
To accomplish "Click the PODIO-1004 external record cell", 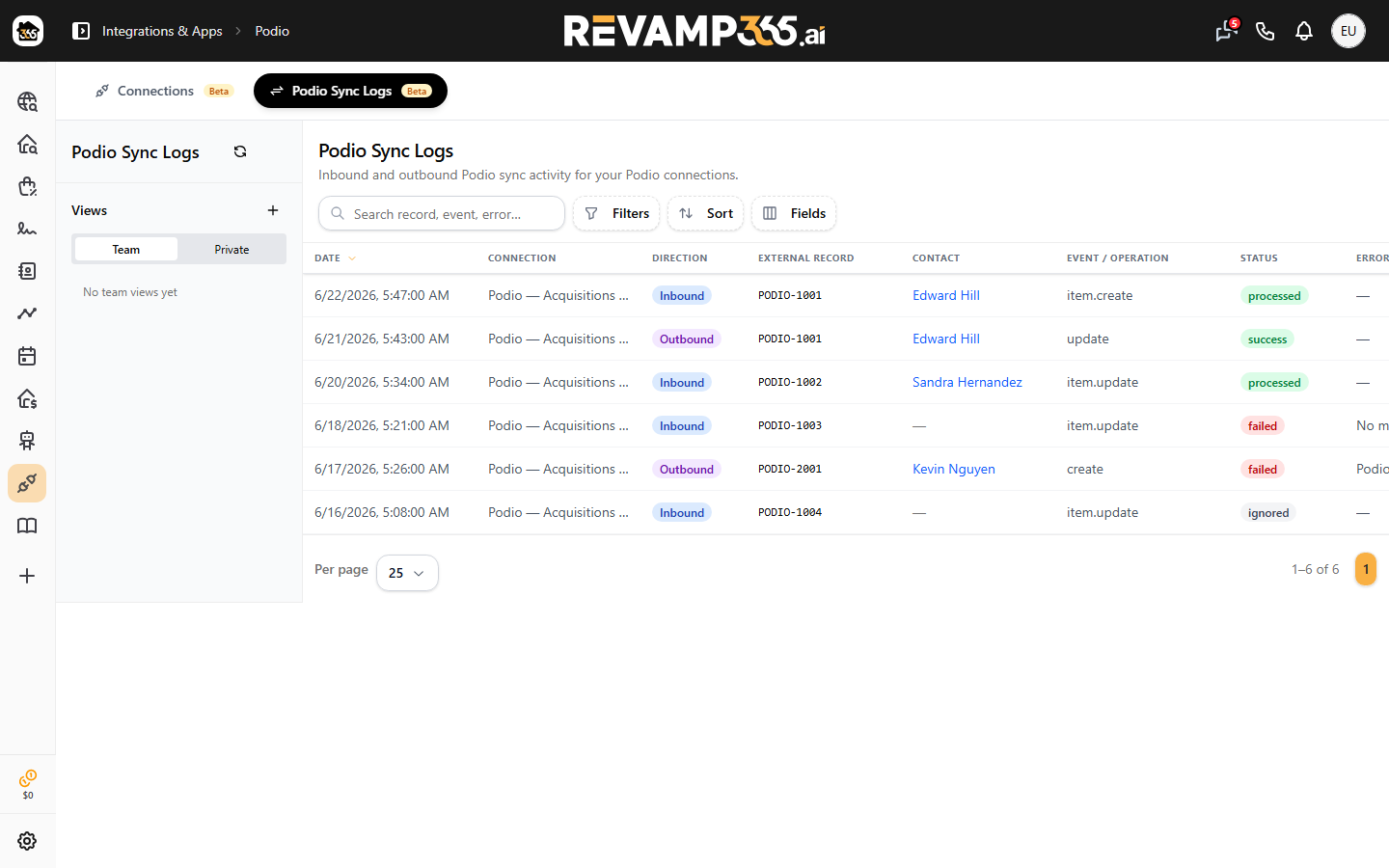I will coord(790,512).
